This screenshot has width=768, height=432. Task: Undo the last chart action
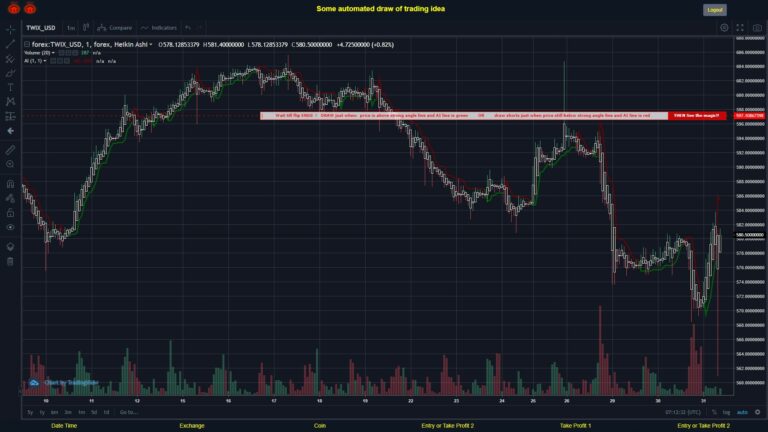pos(188,28)
